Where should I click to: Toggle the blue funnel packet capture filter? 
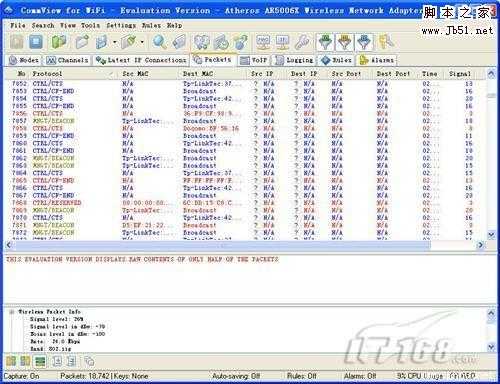coord(364,42)
